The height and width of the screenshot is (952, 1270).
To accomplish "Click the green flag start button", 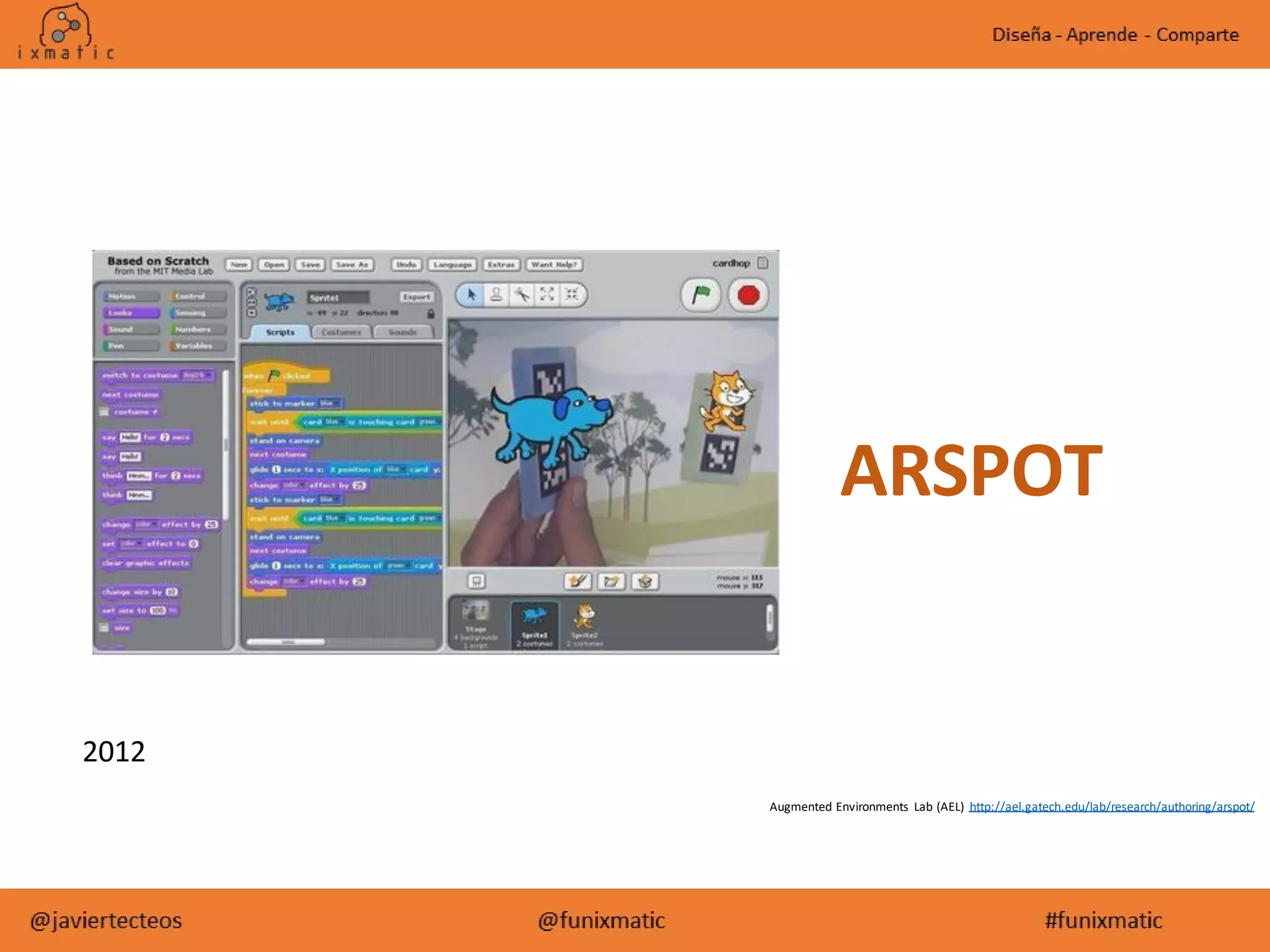I will click(x=701, y=296).
